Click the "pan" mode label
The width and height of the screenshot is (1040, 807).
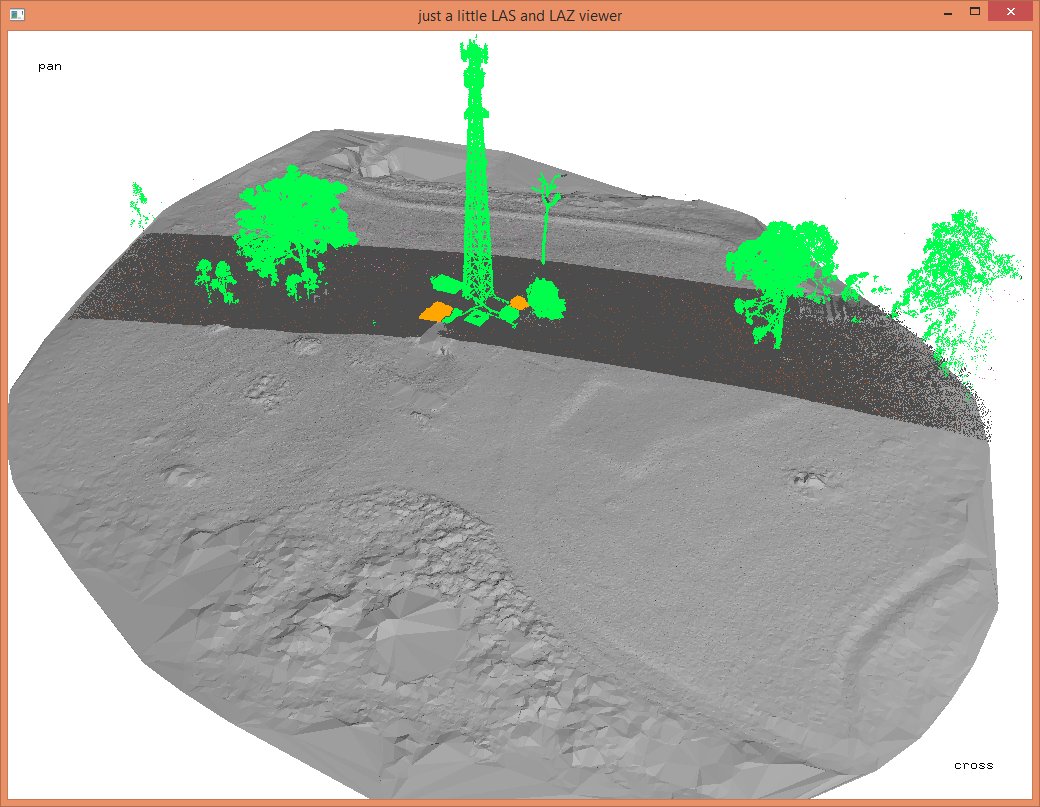tap(50, 67)
